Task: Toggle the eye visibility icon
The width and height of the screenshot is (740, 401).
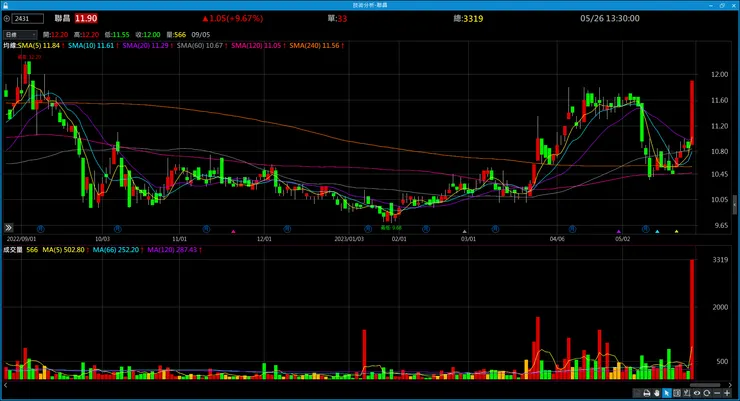Action: (x=697, y=393)
